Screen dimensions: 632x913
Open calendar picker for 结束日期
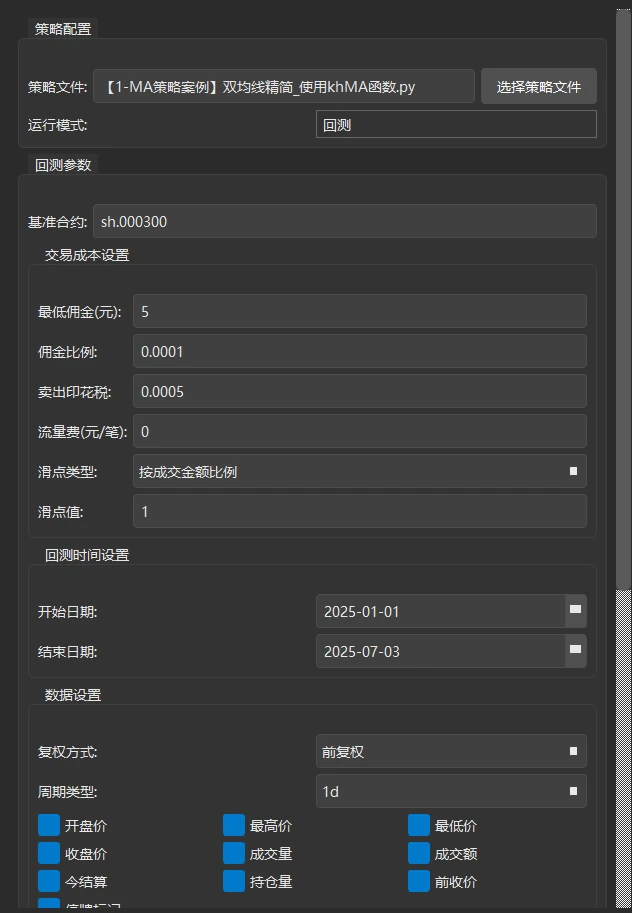point(575,651)
